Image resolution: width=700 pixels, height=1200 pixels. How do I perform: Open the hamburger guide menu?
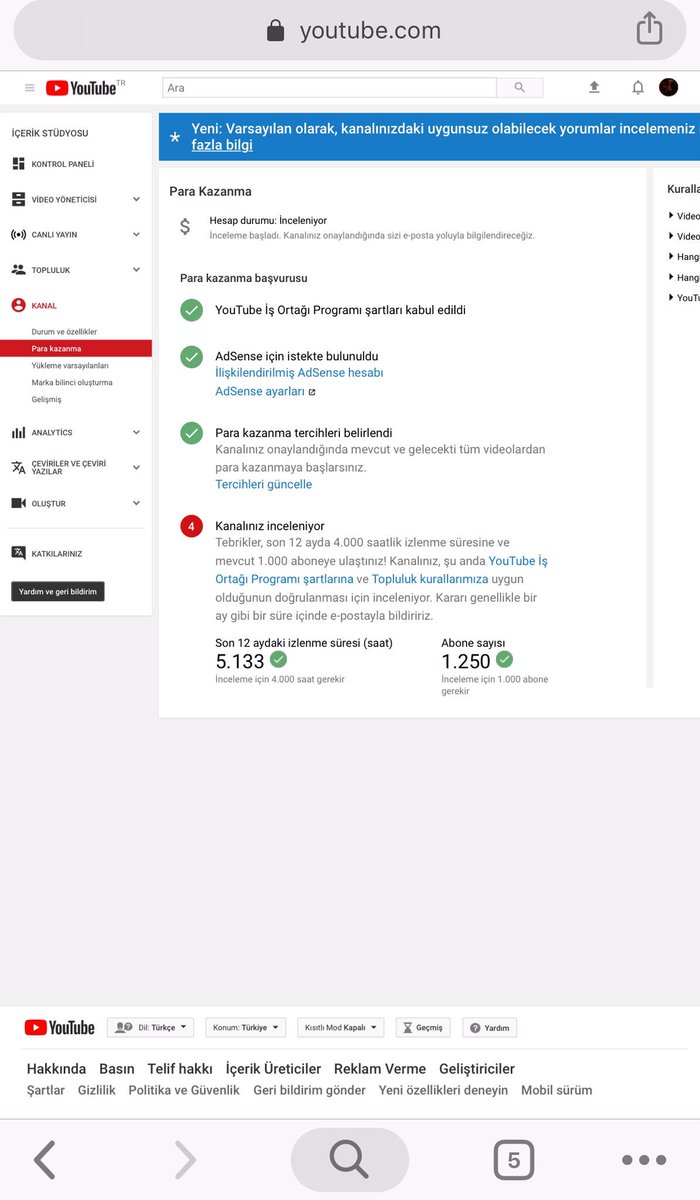click(30, 88)
